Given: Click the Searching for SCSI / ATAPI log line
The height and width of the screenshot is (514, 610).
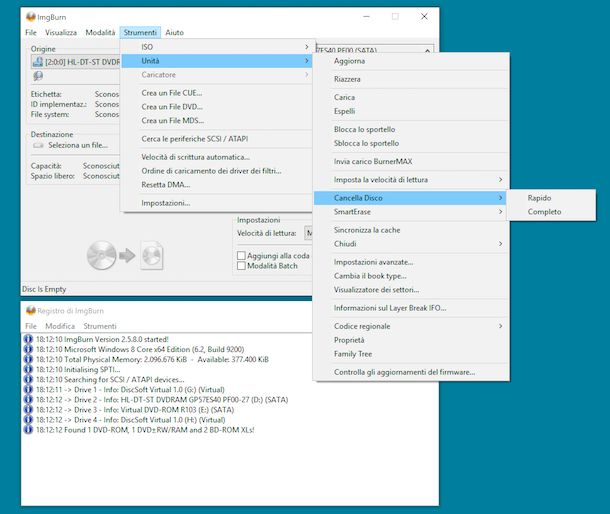Looking at the screenshot, I should (110, 379).
